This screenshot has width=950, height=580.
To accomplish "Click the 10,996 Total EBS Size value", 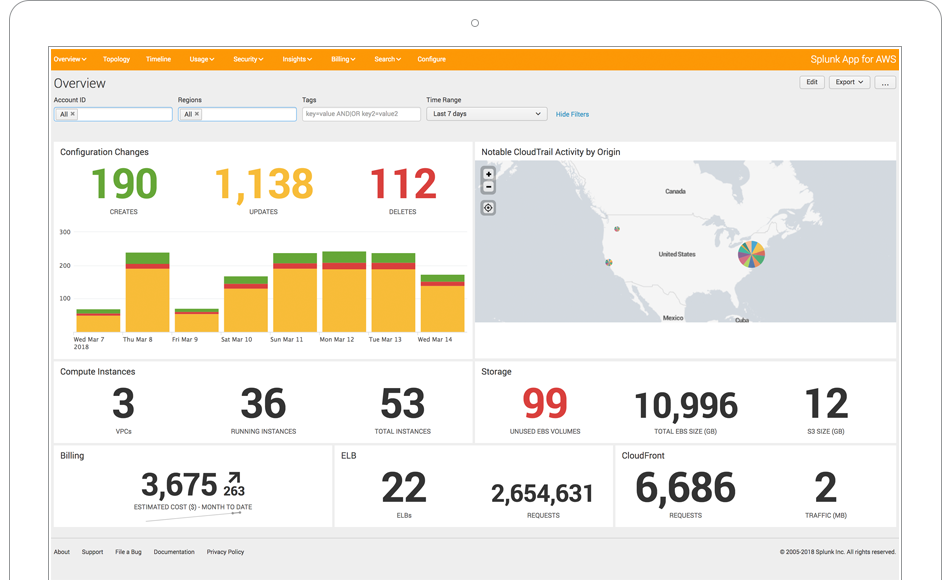I will 686,406.
